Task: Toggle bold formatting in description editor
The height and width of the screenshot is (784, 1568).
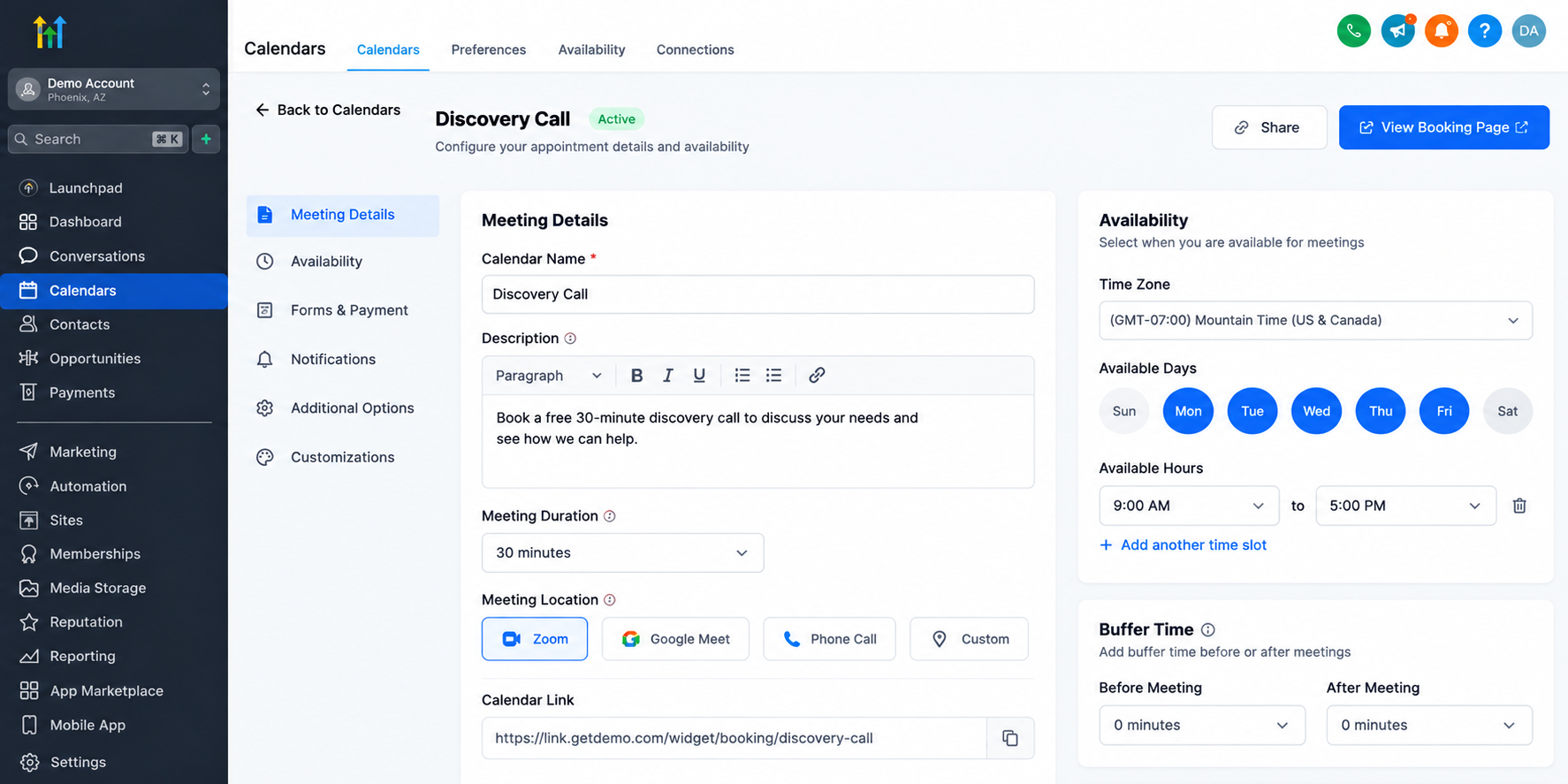Action: 636,376
